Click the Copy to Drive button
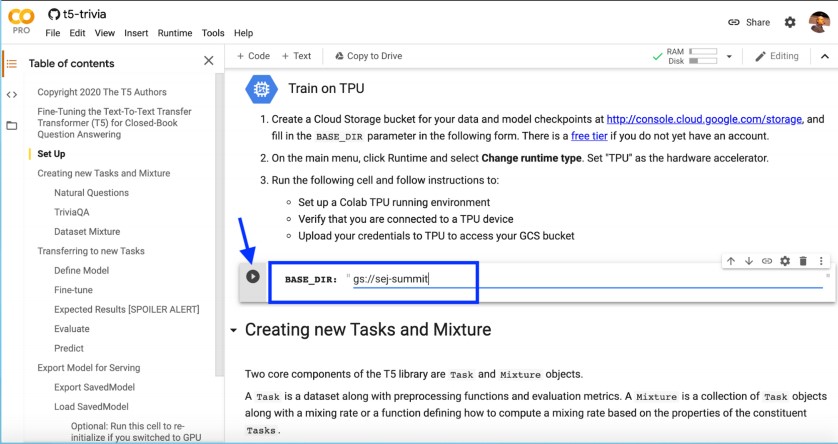The height and width of the screenshot is (444, 838). [x=368, y=56]
